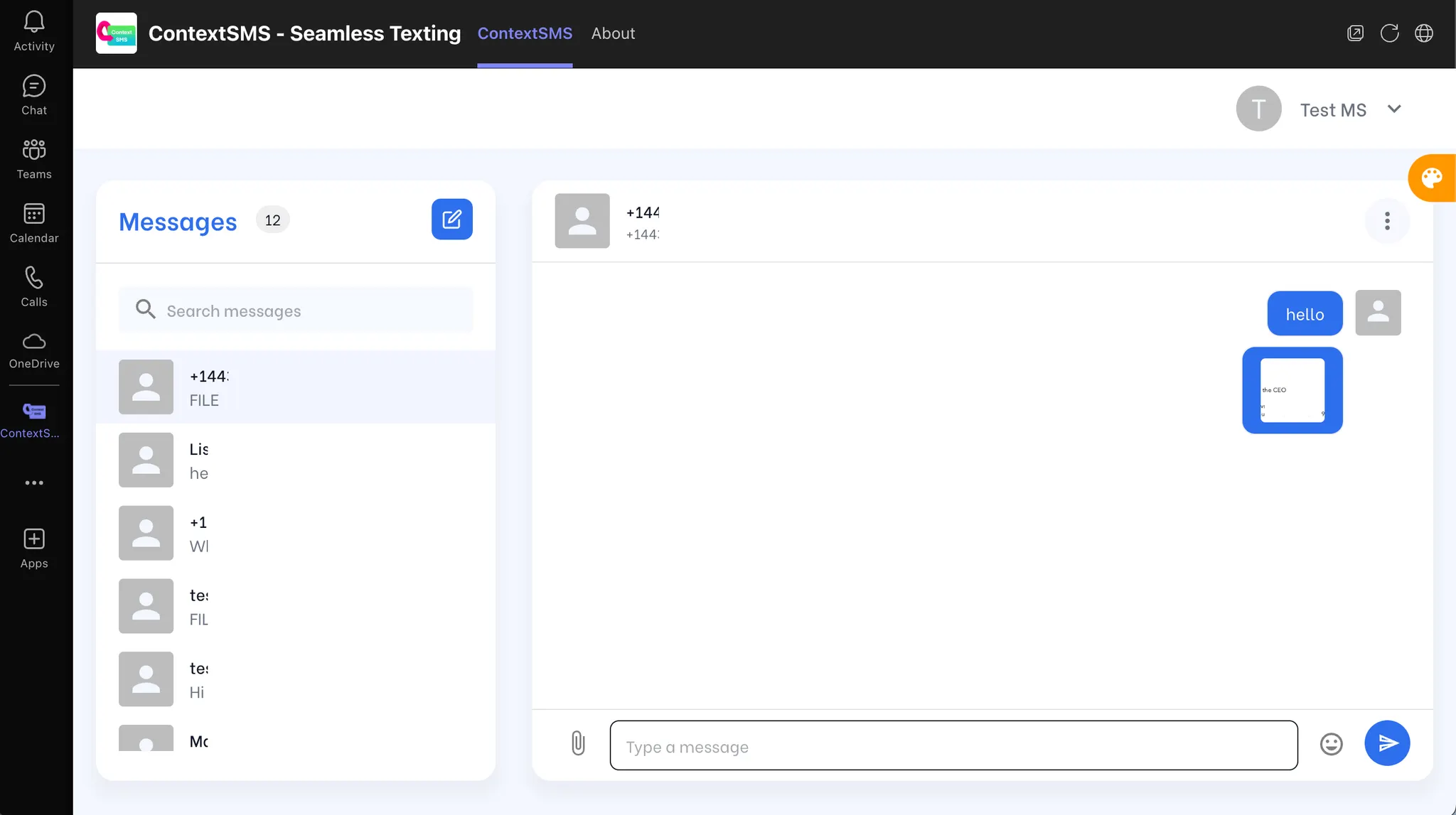1456x815 pixels.
Task: Open the Lis conversation in list
Action: (x=295, y=460)
